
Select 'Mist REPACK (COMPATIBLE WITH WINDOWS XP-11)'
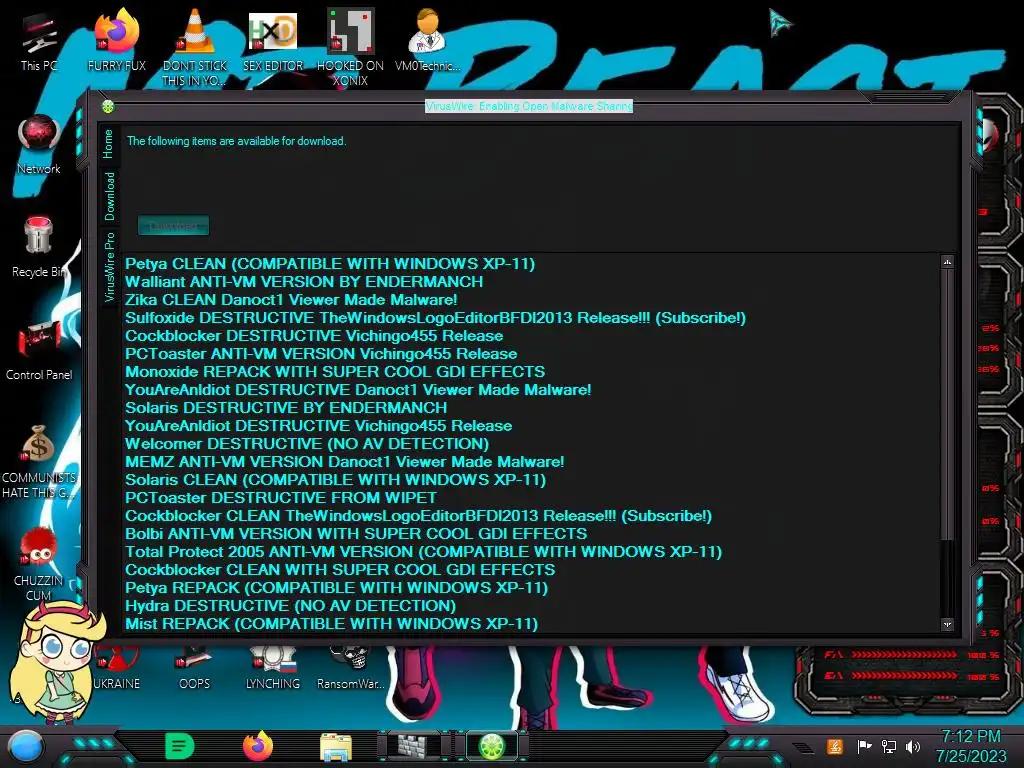point(331,624)
